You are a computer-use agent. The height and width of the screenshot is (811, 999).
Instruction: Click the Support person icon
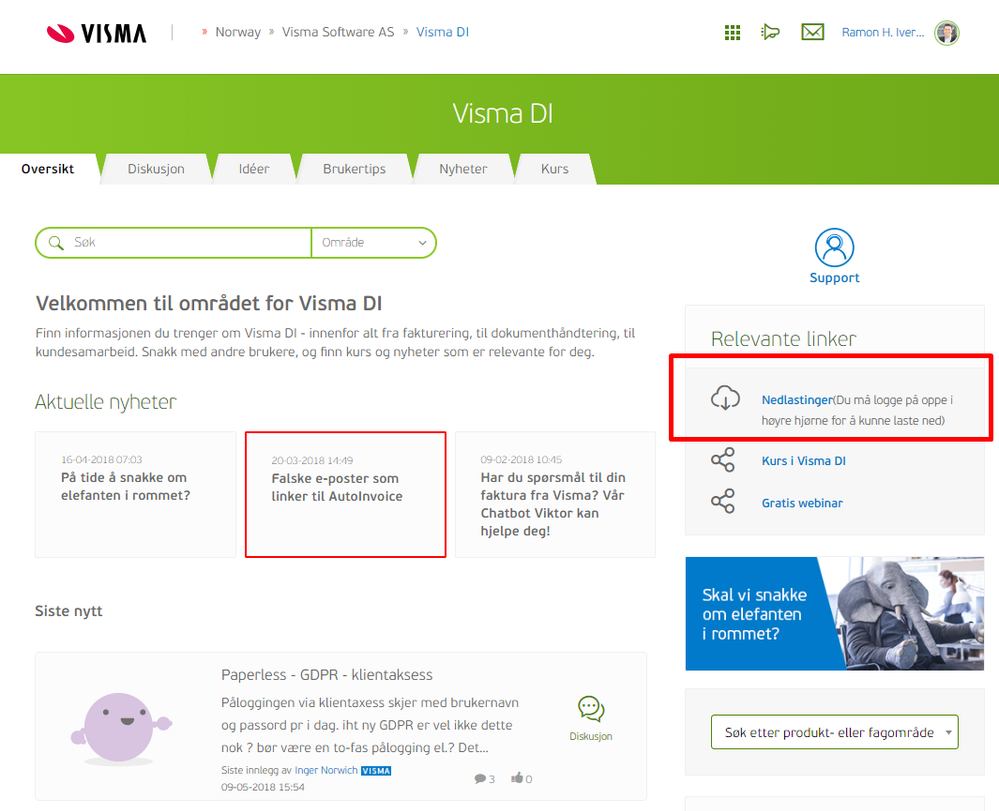point(834,247)
